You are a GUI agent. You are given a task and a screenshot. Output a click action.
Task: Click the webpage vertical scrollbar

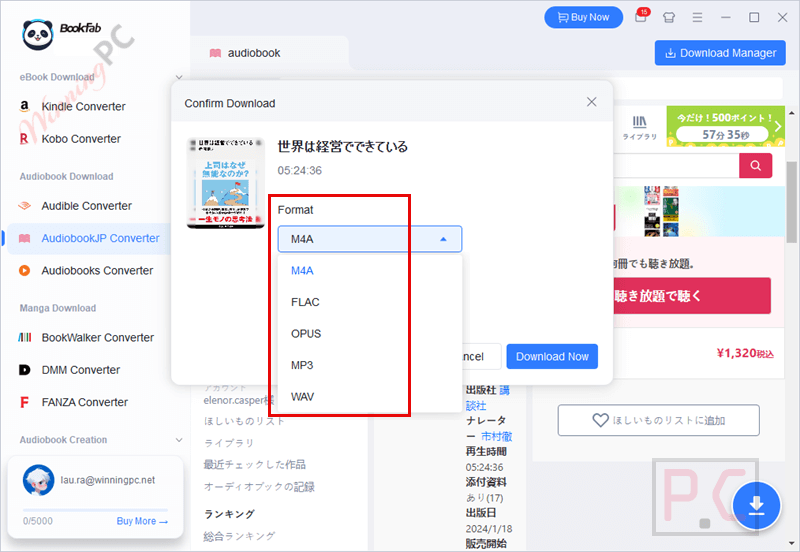tap(791, 204)
